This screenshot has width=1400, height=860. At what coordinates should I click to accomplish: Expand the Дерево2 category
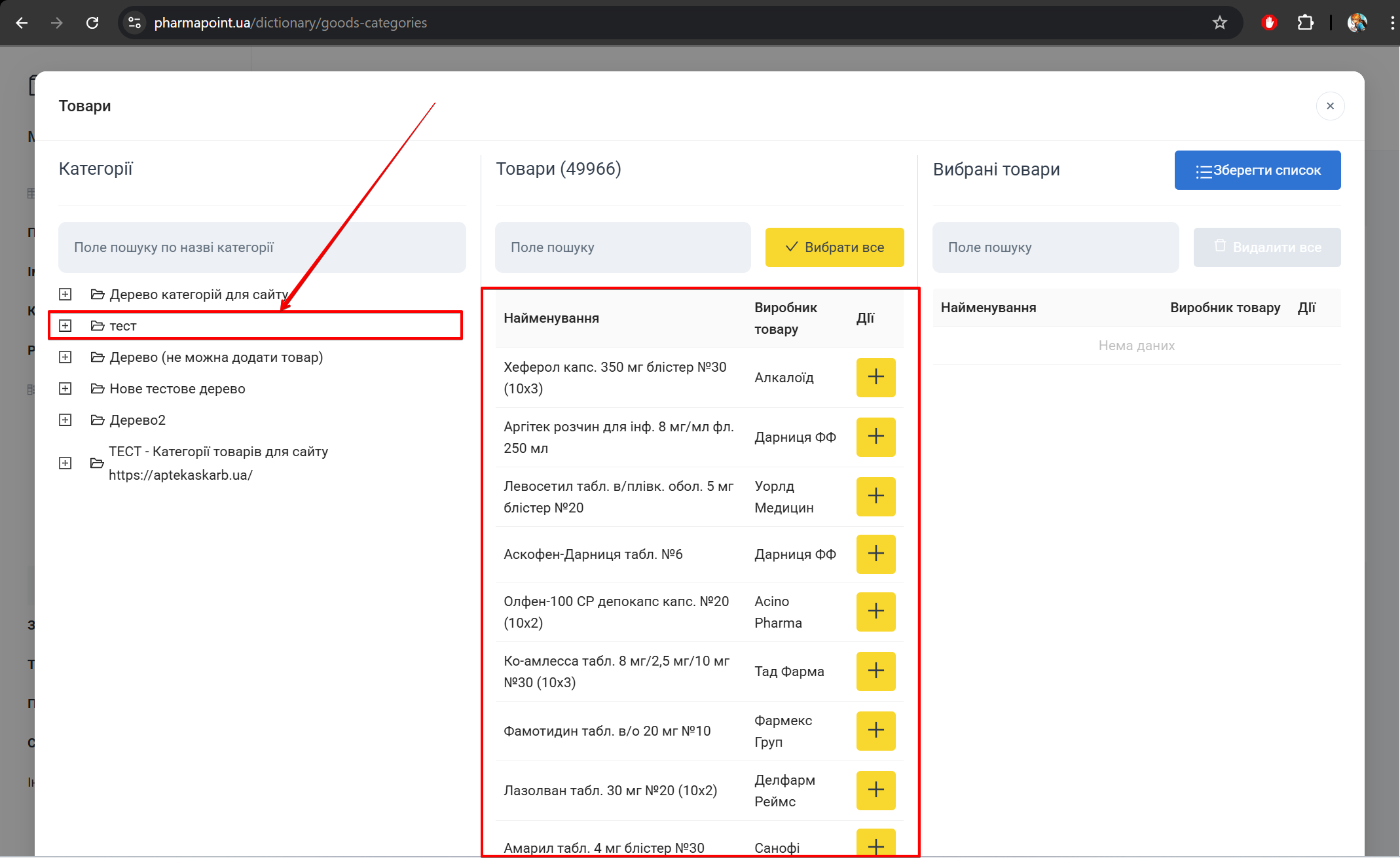coord(65,420)
